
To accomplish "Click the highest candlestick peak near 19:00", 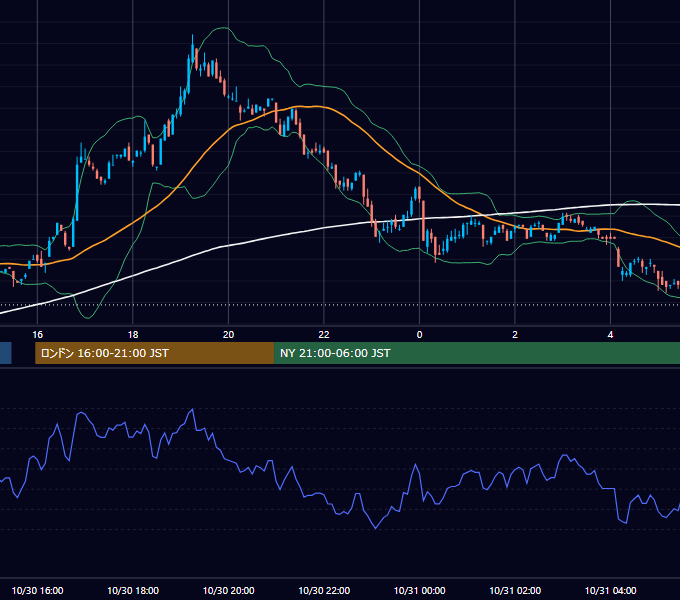I will click(x=193, y=48).
